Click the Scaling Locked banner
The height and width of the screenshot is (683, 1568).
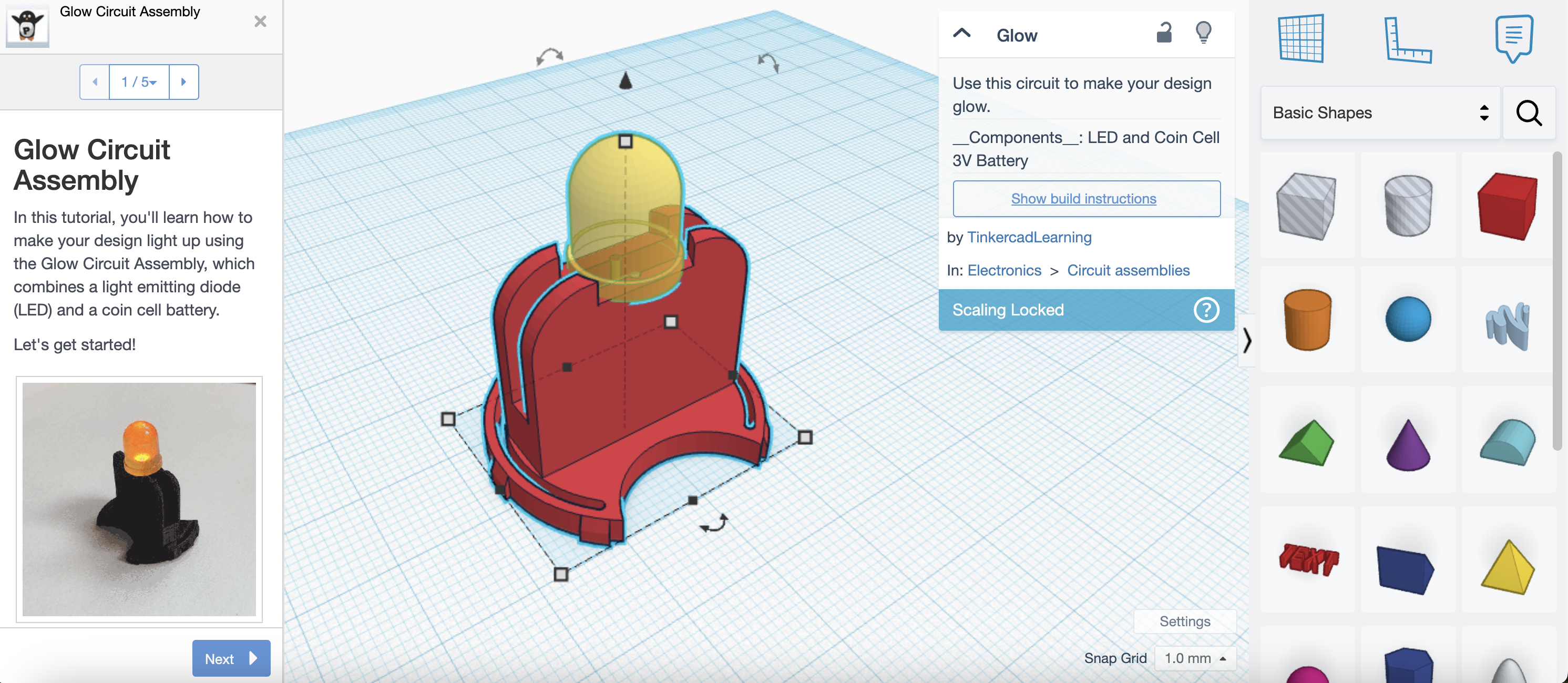point(1086,310)
